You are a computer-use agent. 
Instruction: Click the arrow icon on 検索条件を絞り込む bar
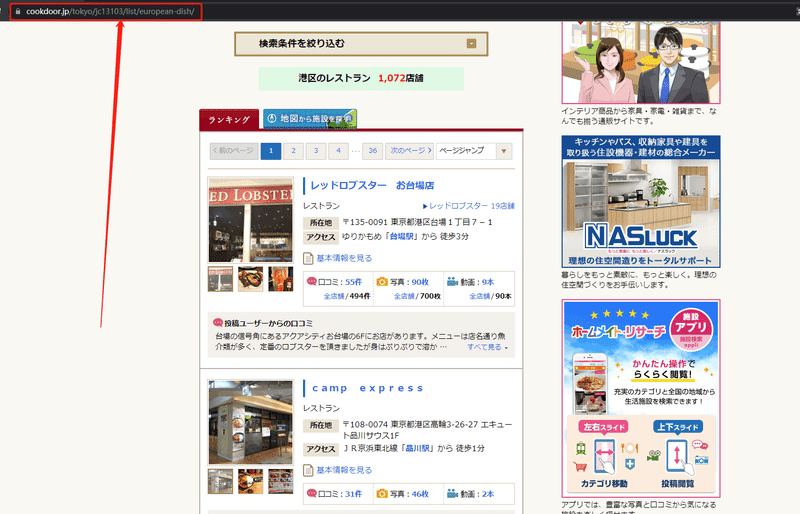[471, 44]
